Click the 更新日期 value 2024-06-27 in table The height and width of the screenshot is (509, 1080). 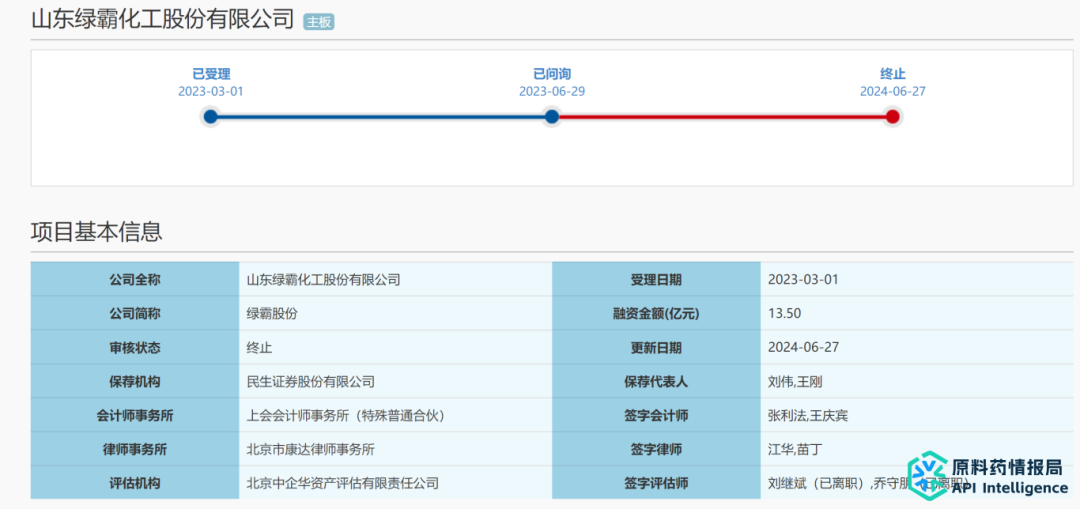803,347
